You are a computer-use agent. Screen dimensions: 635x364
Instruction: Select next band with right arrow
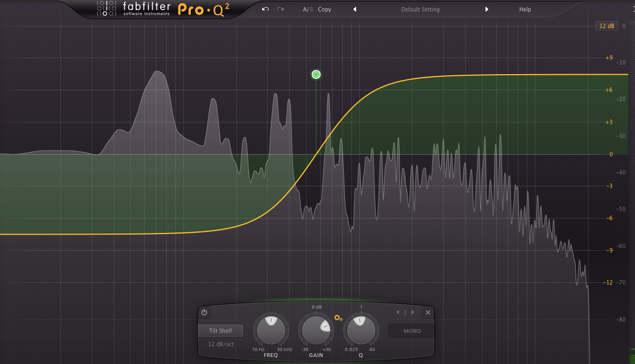click(413, 312)
